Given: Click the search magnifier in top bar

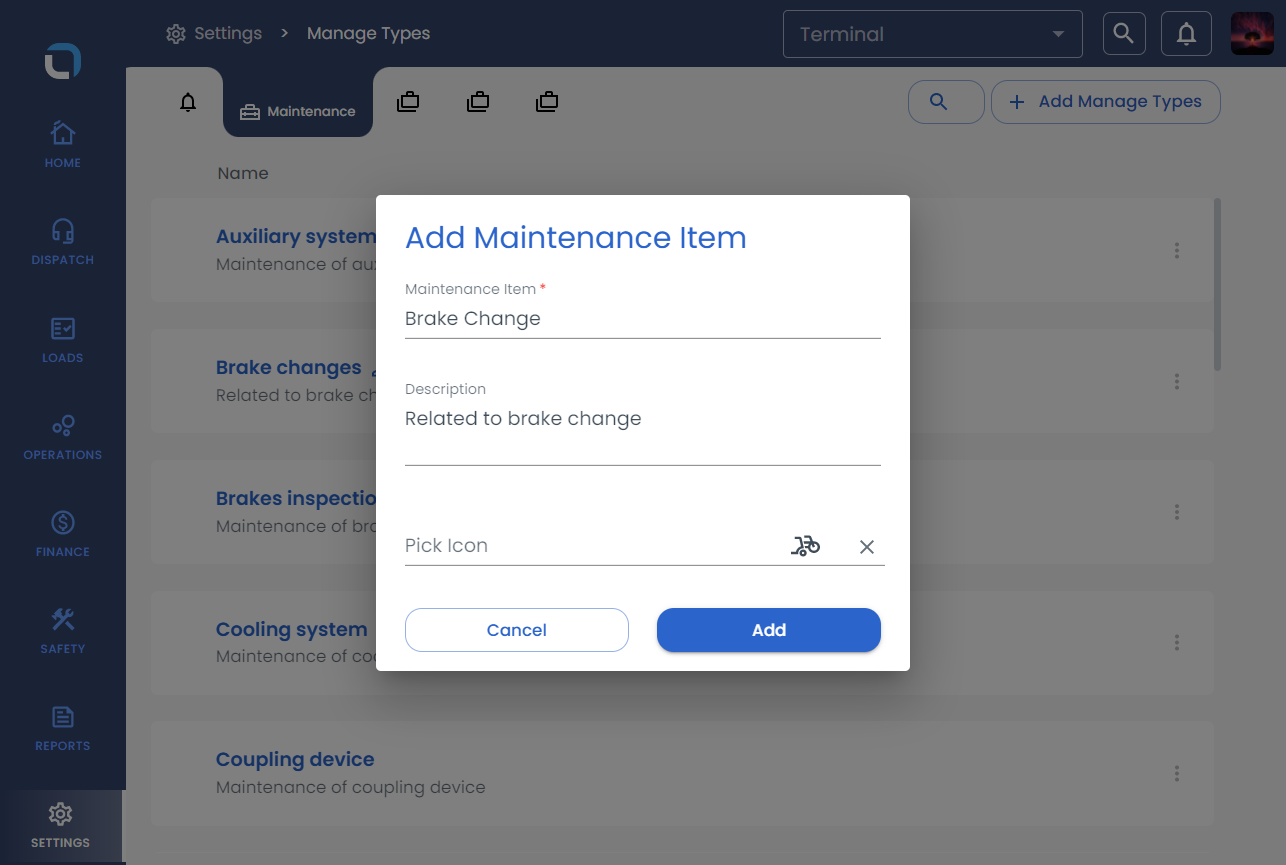Looking at the screenshot, I should pyautogui.click(x=1123, y=34).
